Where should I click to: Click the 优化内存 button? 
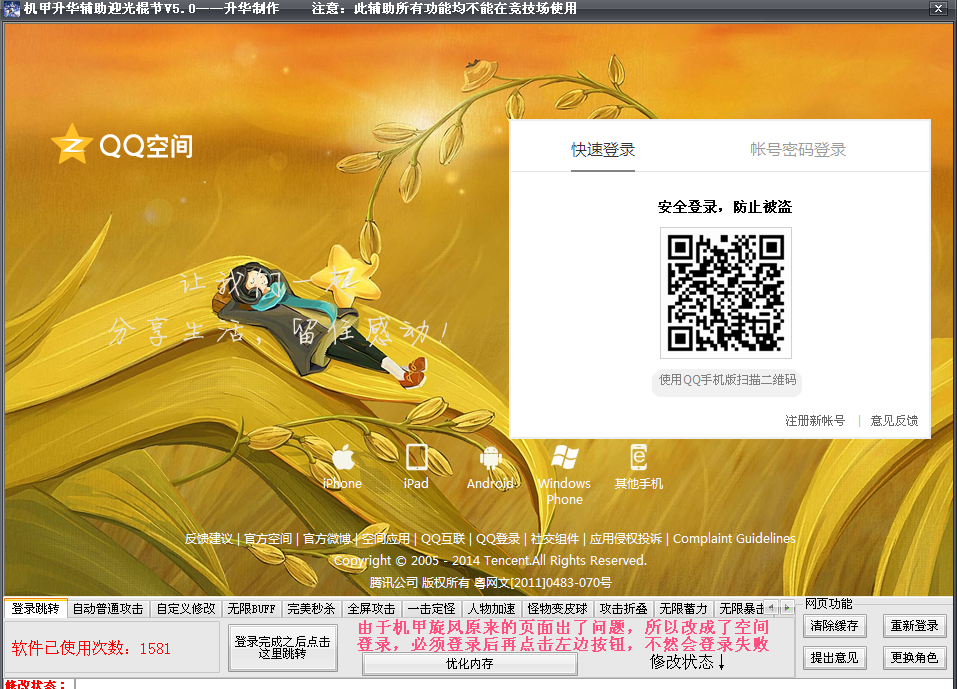pos(469,663)
